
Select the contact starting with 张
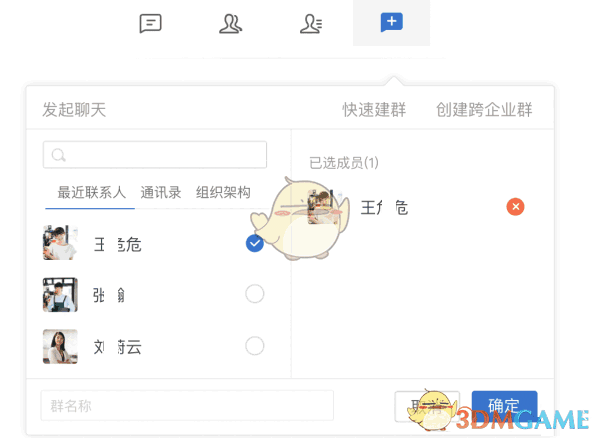pos(255,294)
